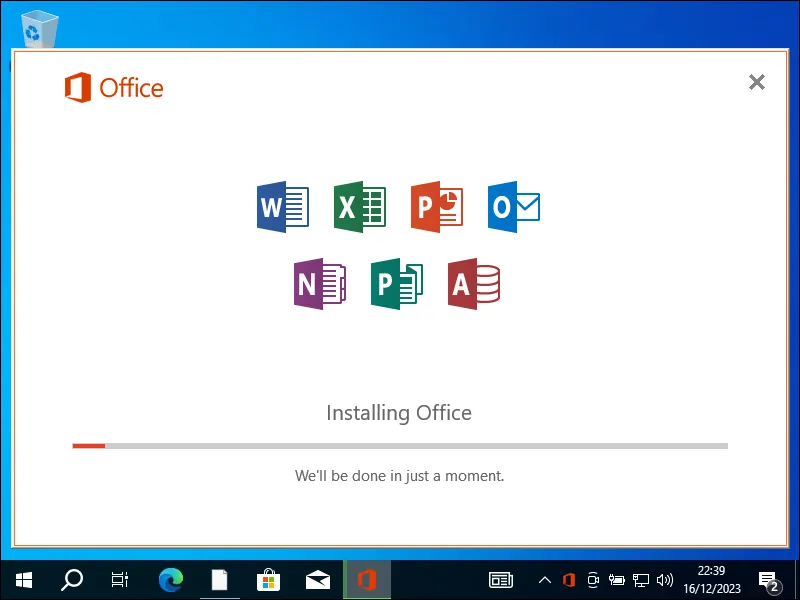Open the Start menu
The image size is (800, 600).
pos(22,580)
